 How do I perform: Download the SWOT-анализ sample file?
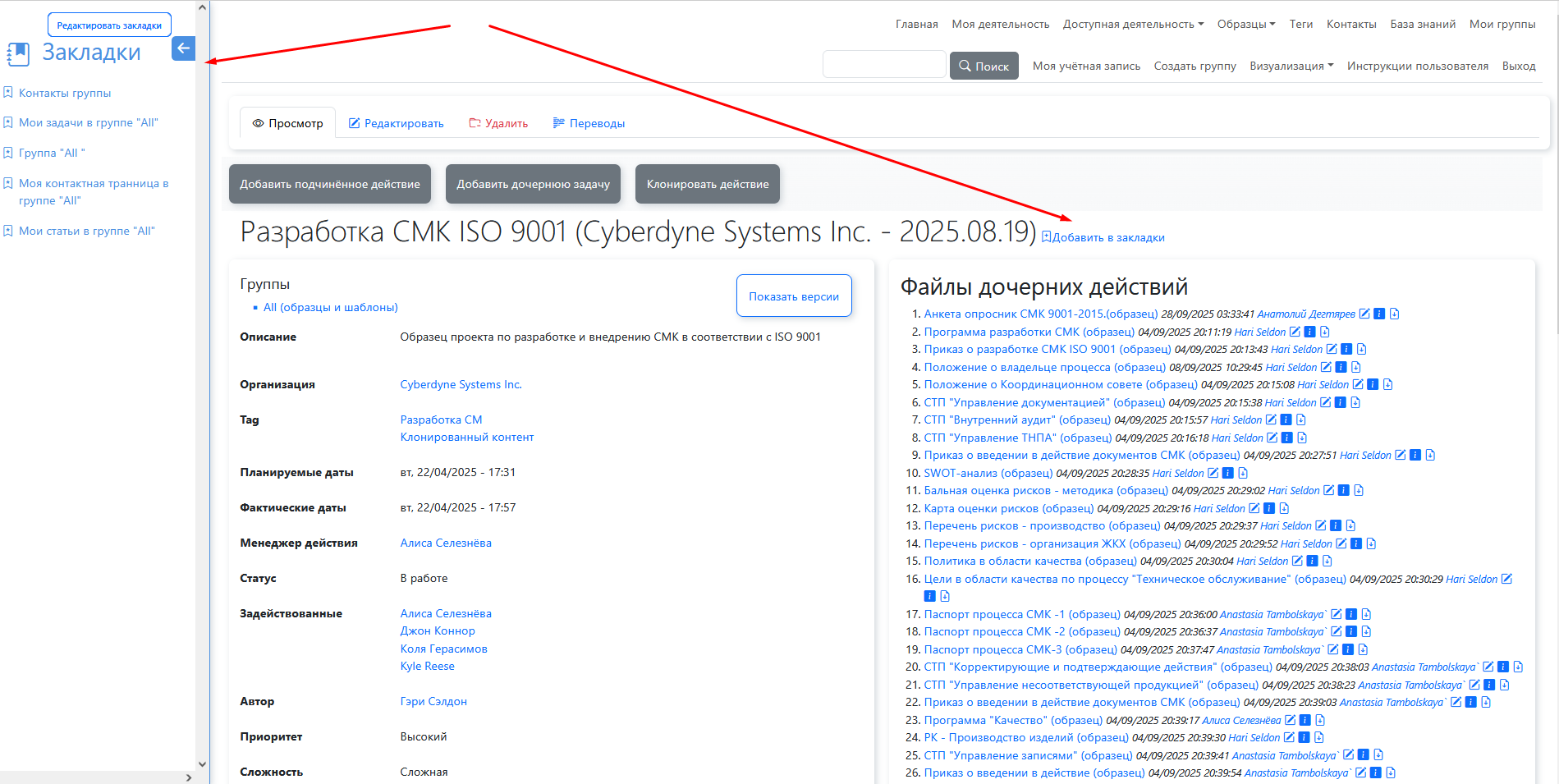[1242, 473]
